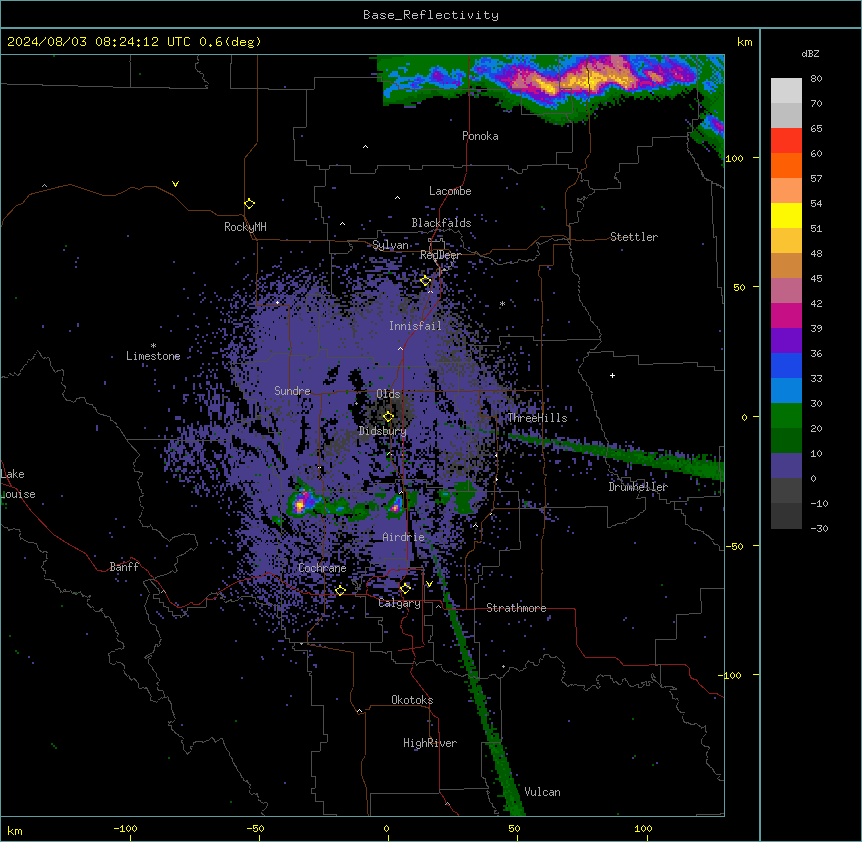Click the right axis -50 tick label
Screen dimensions: 862x842
point(734,546)
